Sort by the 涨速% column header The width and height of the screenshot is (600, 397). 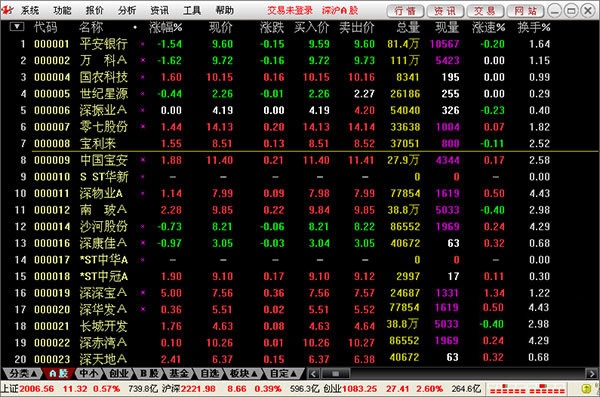(489, 27)
